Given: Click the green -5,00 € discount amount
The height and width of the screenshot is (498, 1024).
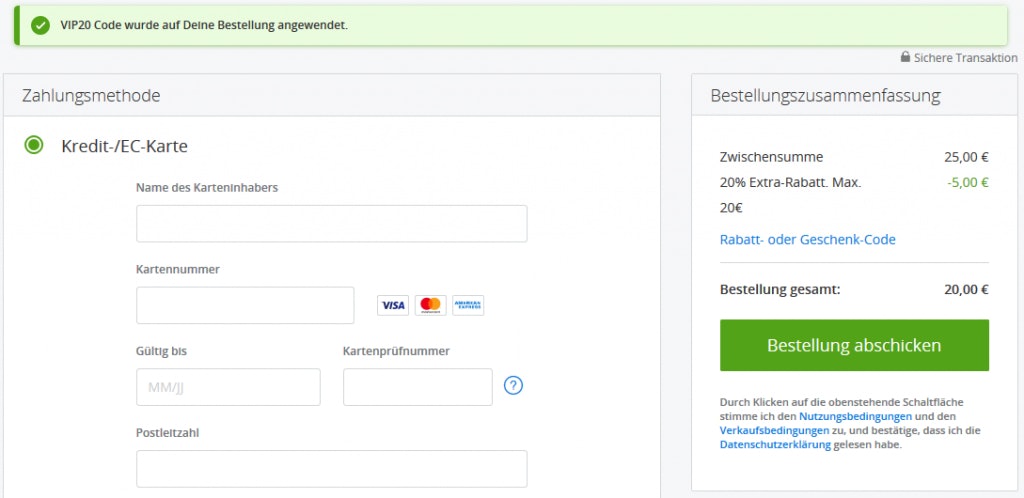Looking at the screenshot, I should click(x=966, y=183).
